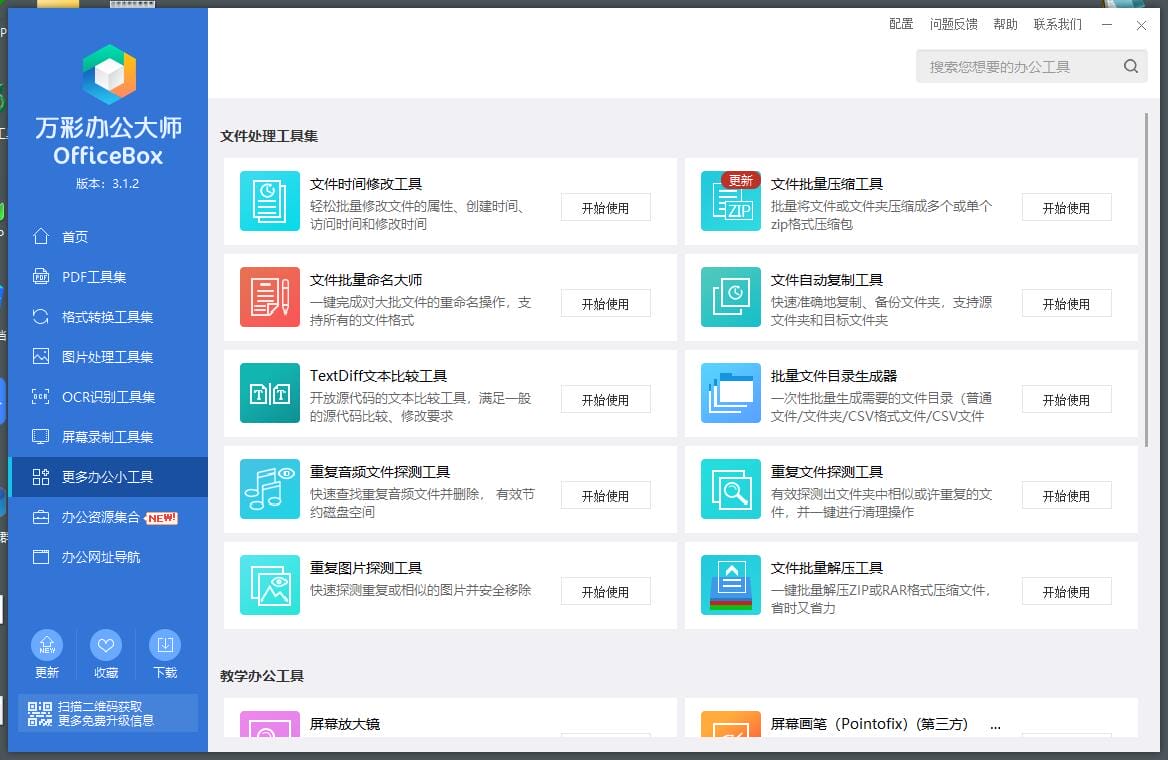The image size is (1168, 760).
Task: Start 批量文件目录生成器 with 开始使用
Action: tap(1066, 400)
